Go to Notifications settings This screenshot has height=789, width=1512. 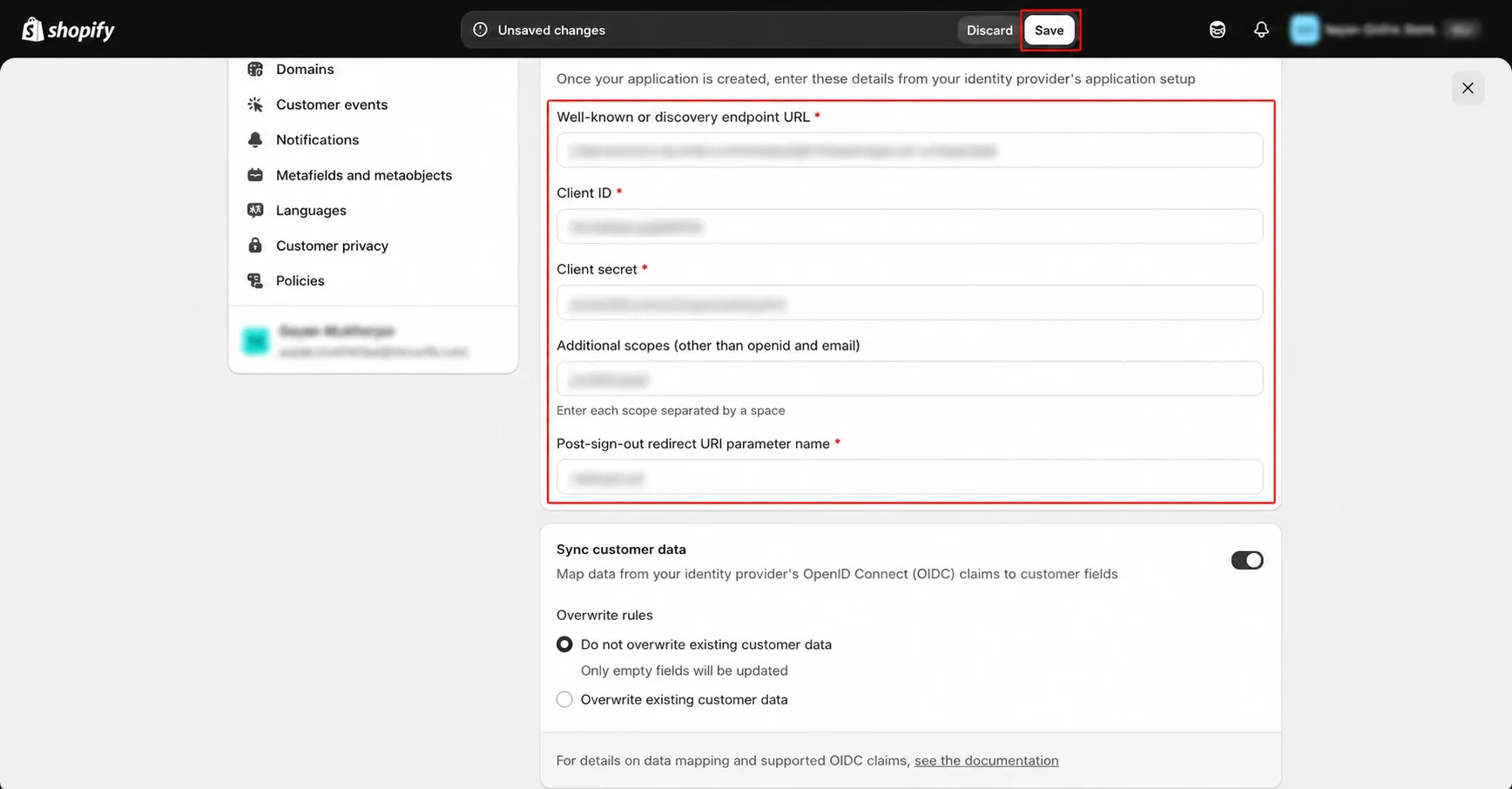point(317,139)
